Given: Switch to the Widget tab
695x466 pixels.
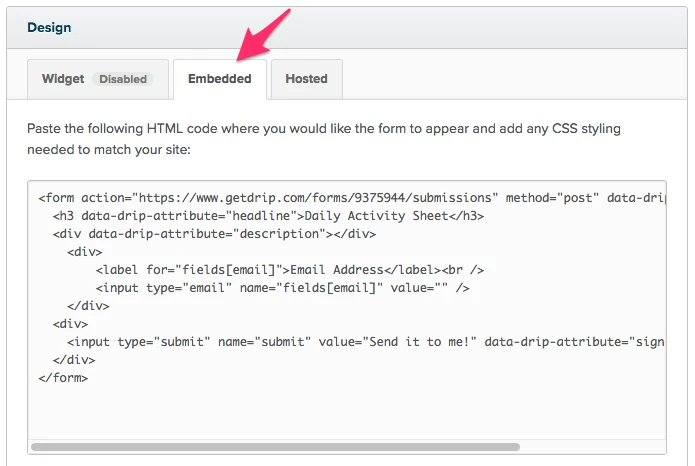Looking at the screenshot, I should coord(98,79).
